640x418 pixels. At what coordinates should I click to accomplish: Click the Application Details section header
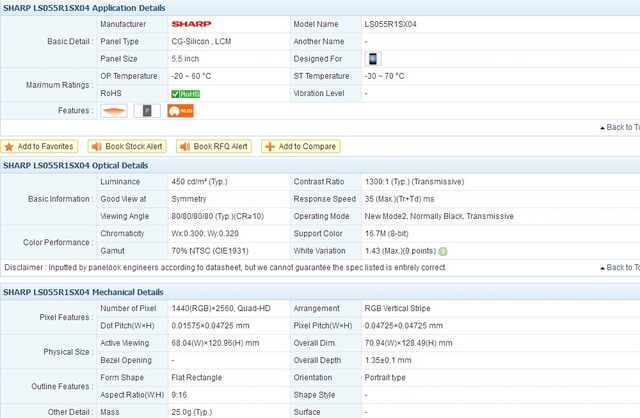[x=84, y=8]
